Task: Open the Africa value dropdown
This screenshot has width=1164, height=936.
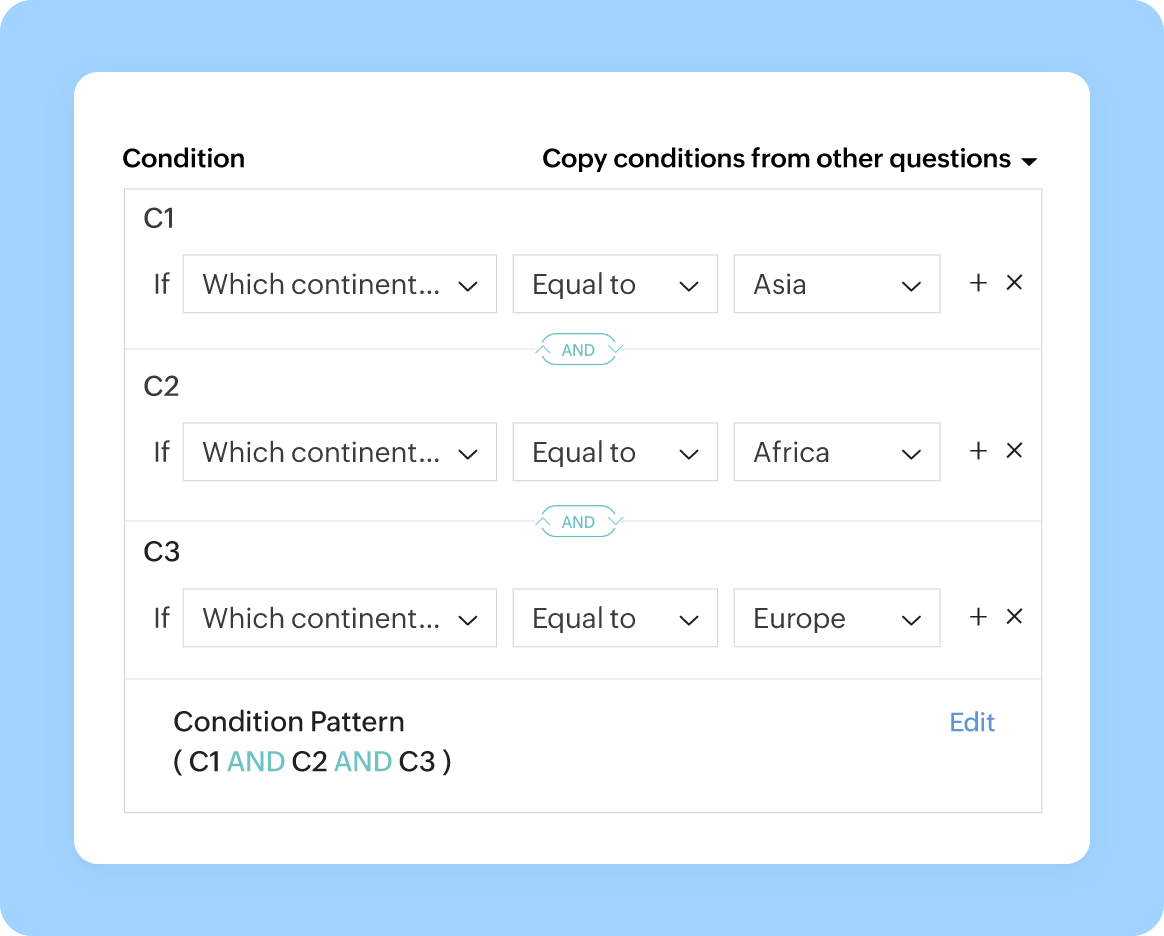Action: (836, 452)
